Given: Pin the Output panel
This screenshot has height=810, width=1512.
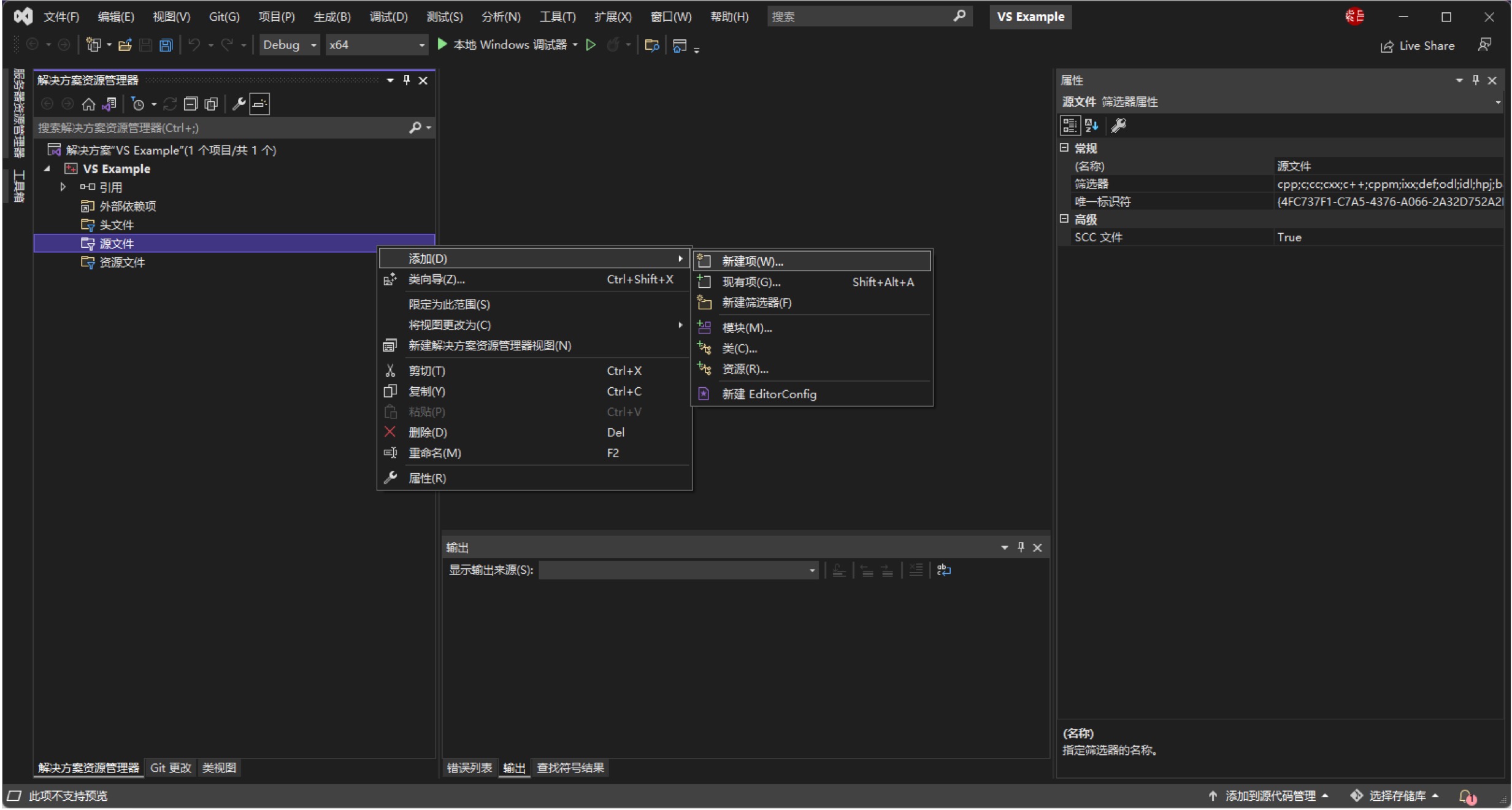Looking at the screenshot, I should point(1021,547).
